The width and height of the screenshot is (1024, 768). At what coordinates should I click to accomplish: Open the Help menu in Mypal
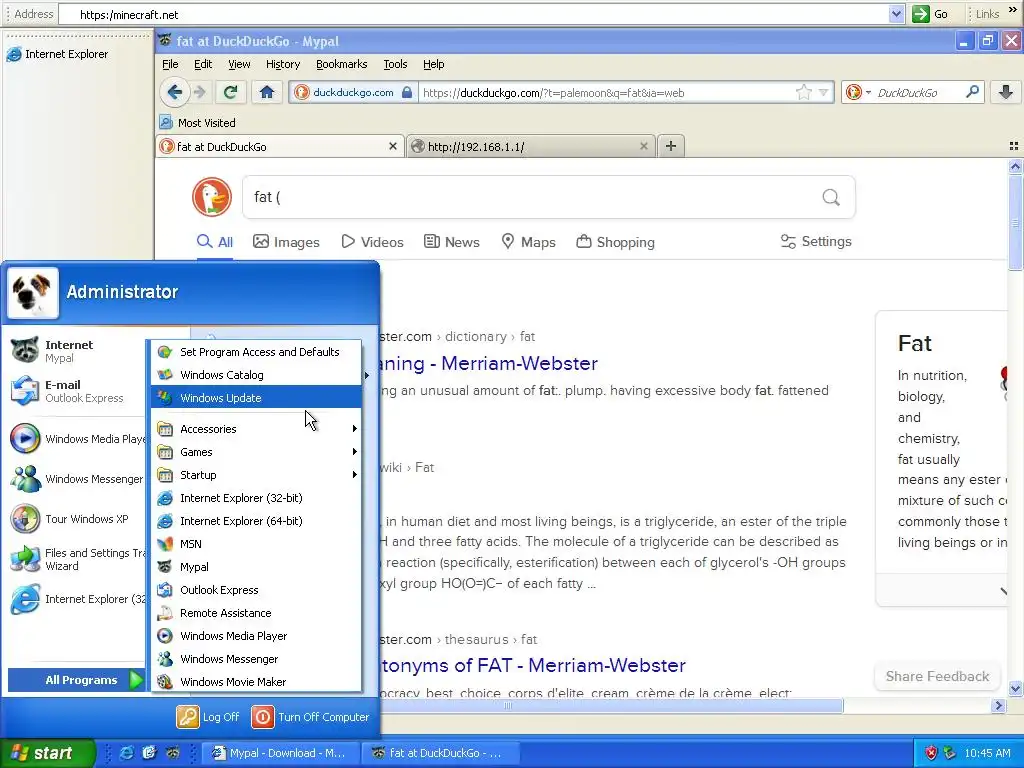[434, 64]
